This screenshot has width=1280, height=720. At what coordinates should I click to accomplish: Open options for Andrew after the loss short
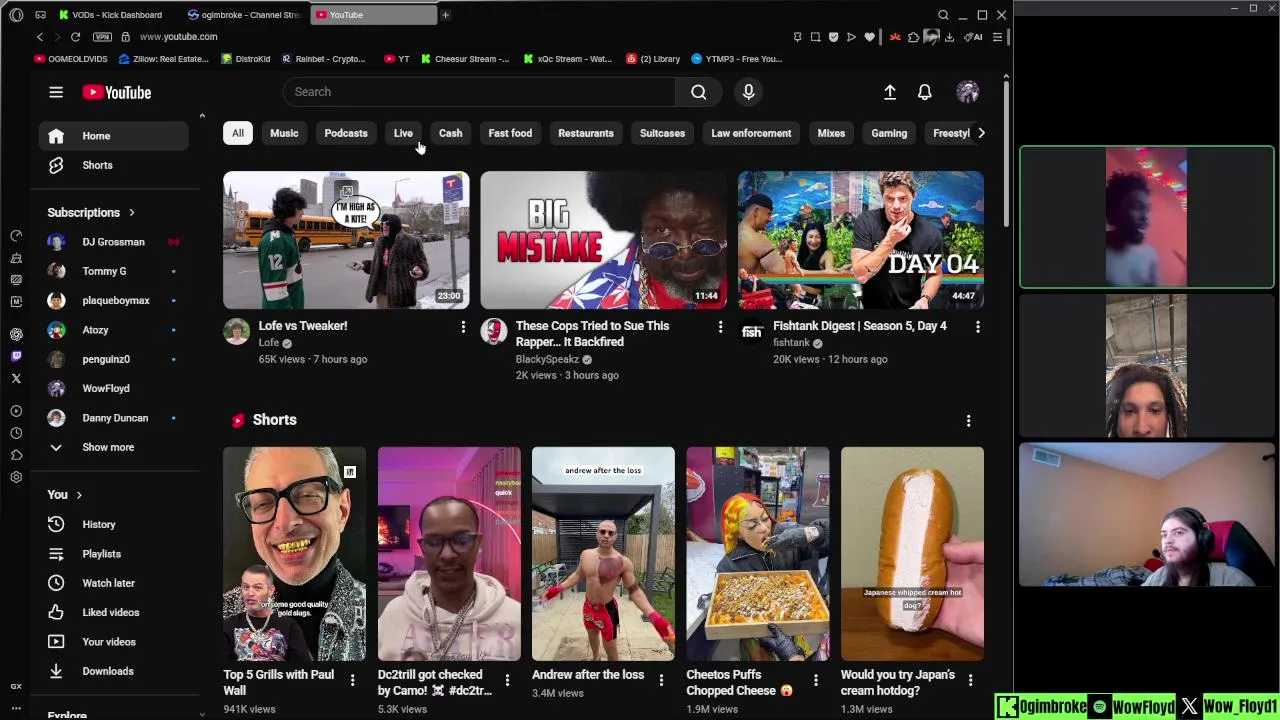(x=661, y=680)
